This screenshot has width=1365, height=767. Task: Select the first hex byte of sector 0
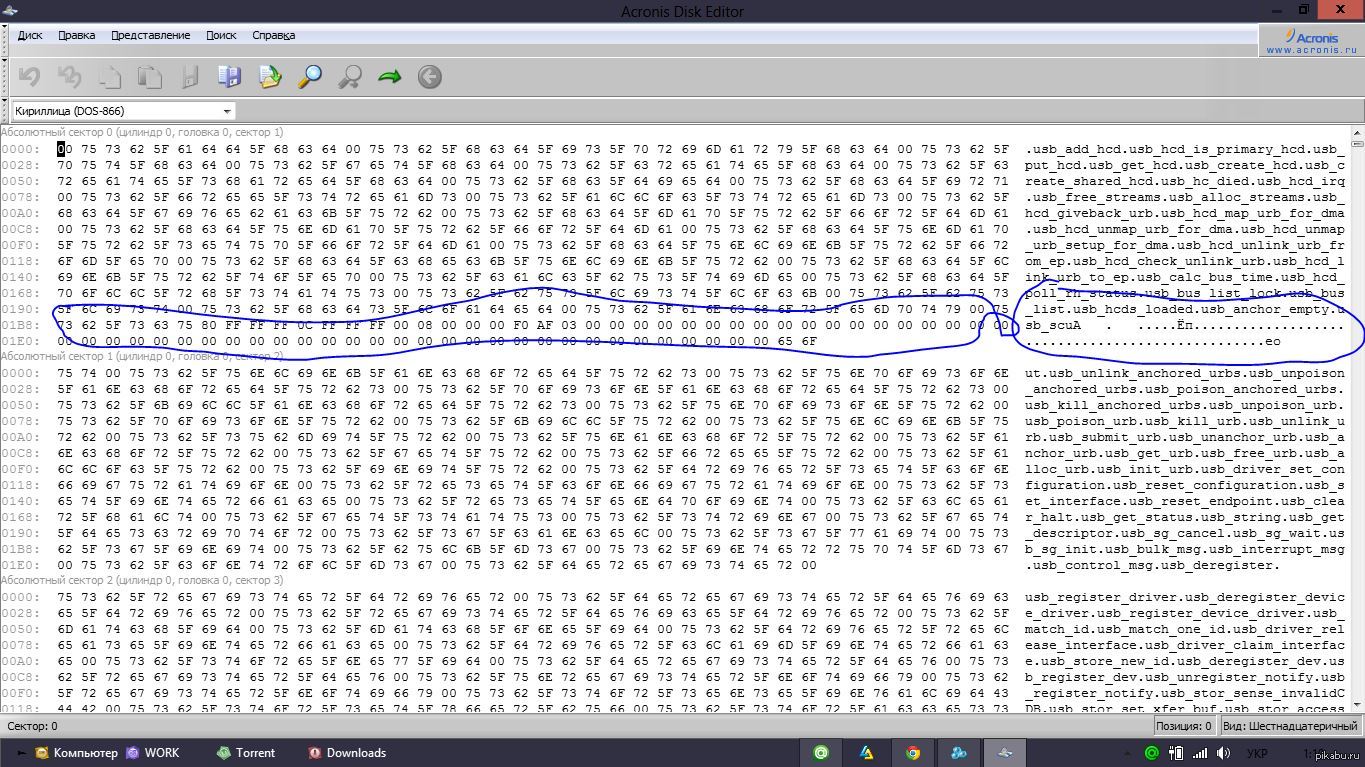64,149
